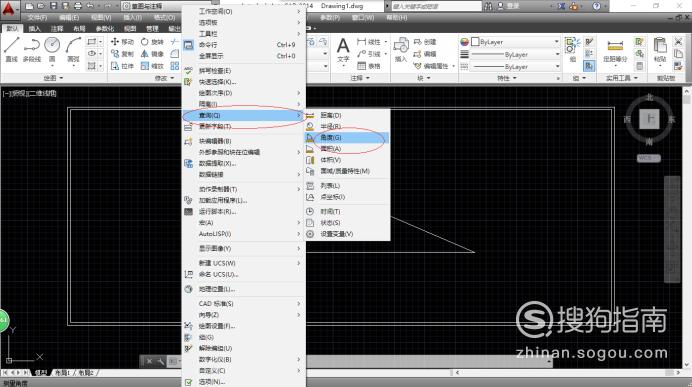Click the Stretch (拉伸) tool

click(122, 66)
